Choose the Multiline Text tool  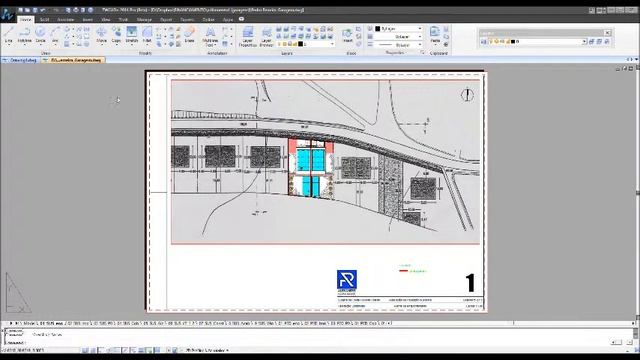pos(210,37)
